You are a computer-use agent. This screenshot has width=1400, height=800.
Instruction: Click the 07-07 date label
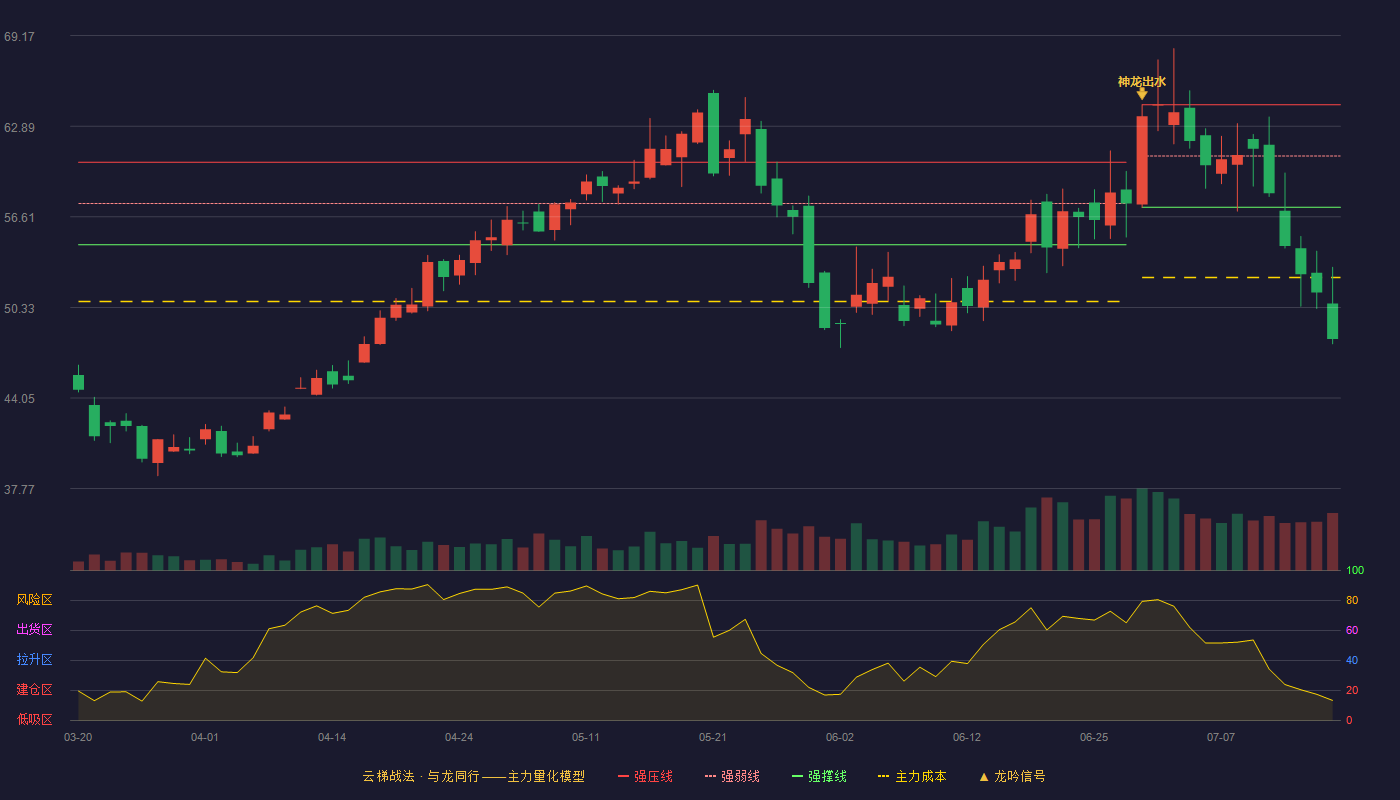[1221, 737]
